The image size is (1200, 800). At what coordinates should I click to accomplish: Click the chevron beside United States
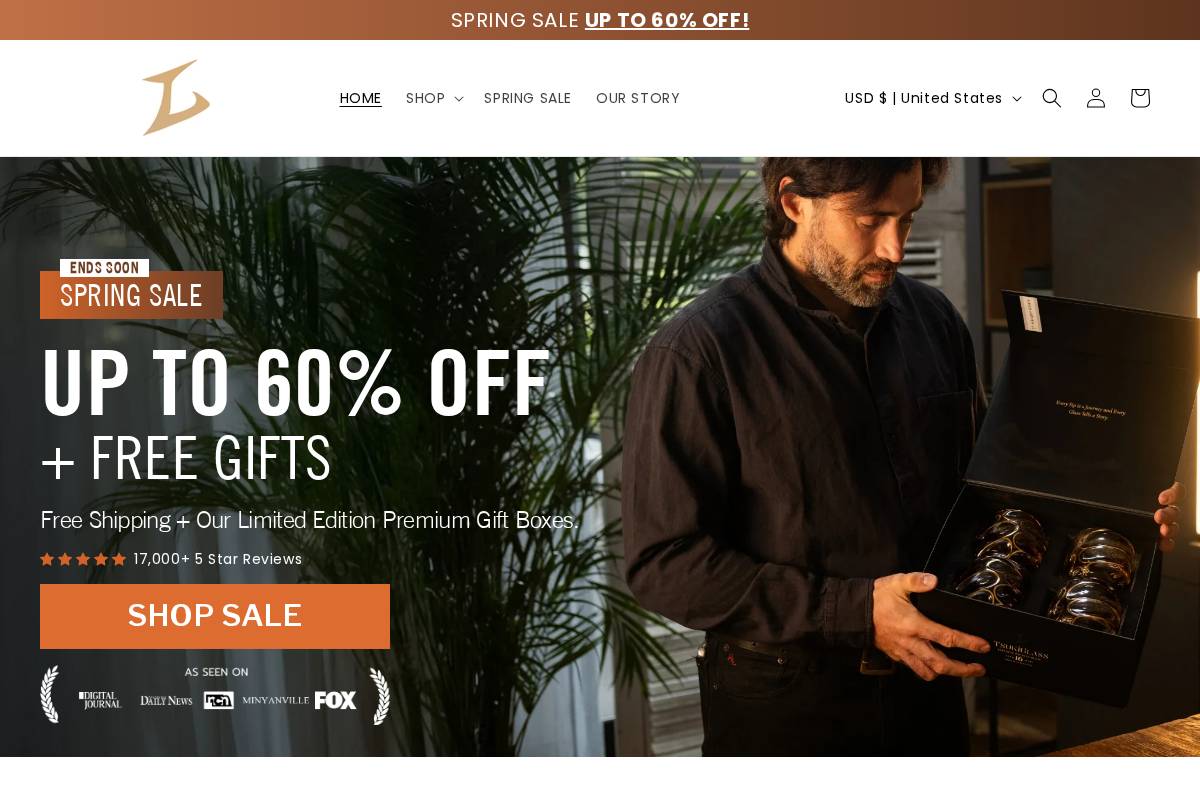click(1017, 98)
